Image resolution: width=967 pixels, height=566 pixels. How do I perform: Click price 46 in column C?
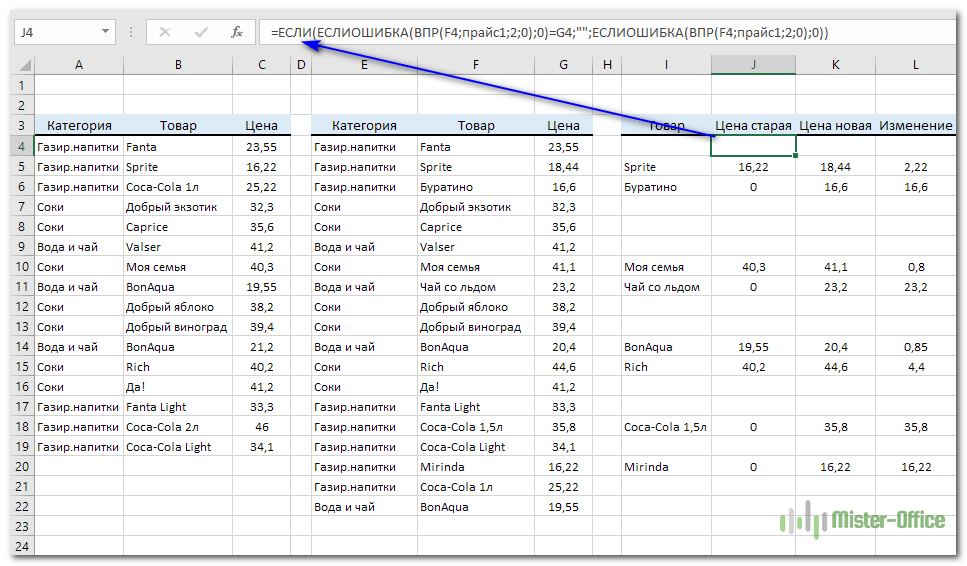pyautogui.click(x=261, y=427)
